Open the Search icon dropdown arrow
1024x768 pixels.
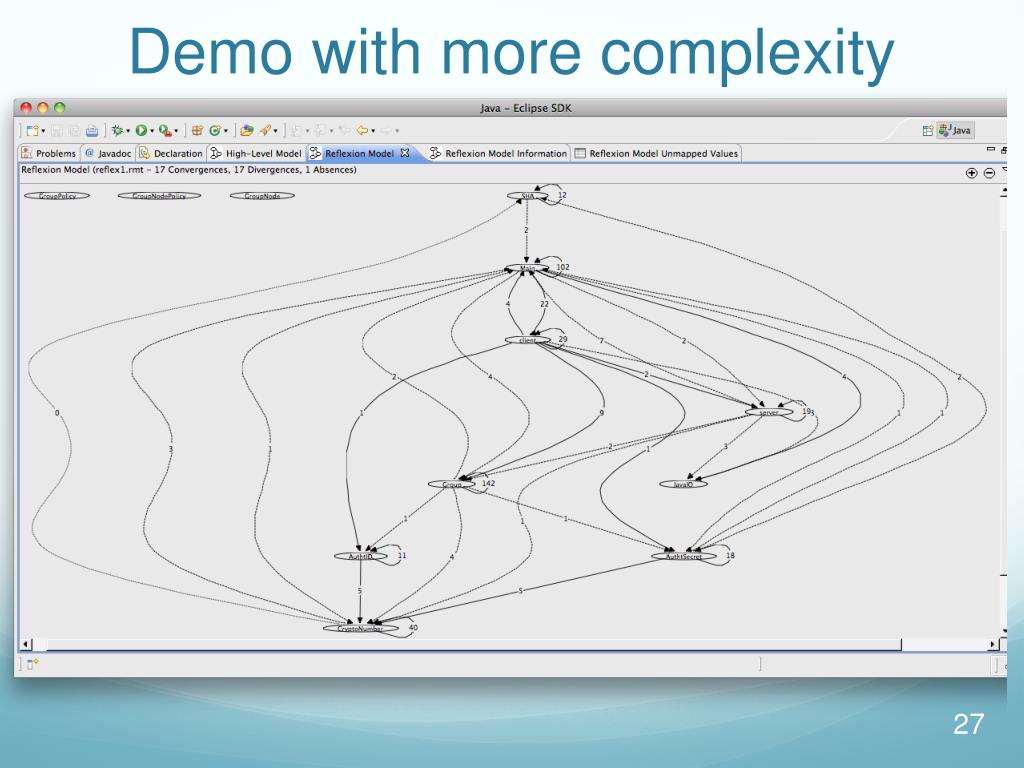(275, 131)
